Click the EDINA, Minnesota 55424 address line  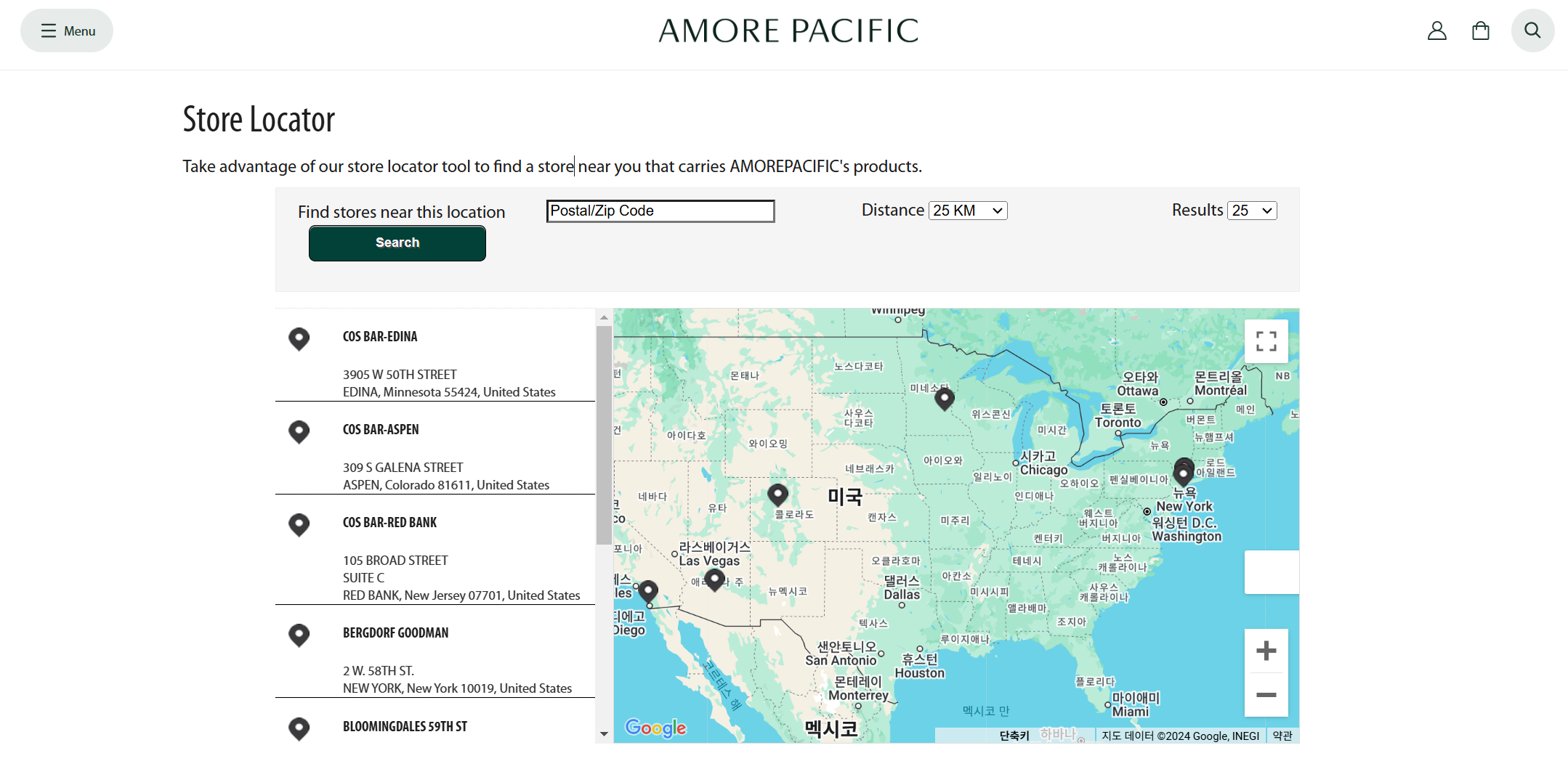coord(449,392)
